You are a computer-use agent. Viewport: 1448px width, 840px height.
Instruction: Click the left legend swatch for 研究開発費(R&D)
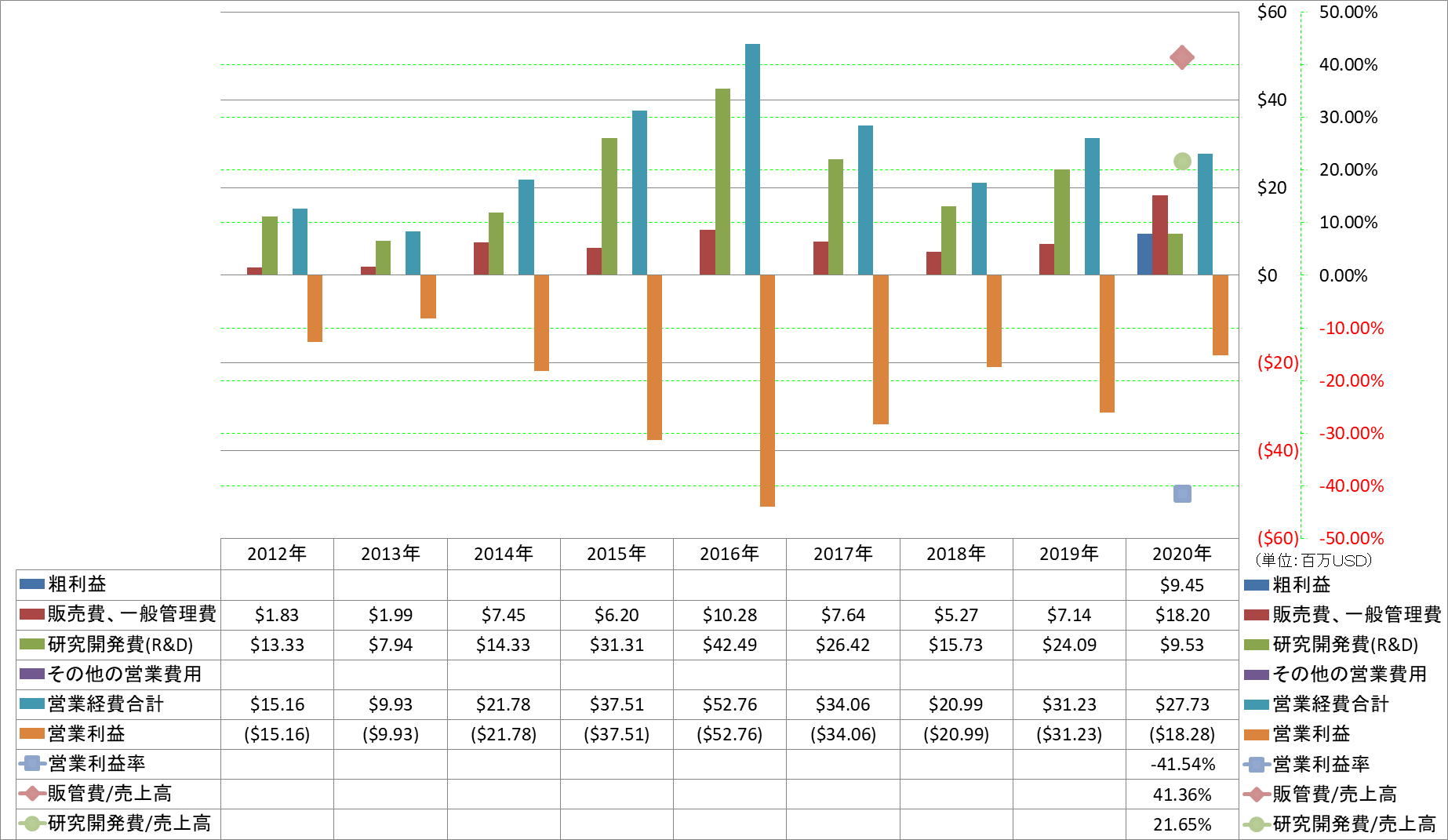[32, 644]
